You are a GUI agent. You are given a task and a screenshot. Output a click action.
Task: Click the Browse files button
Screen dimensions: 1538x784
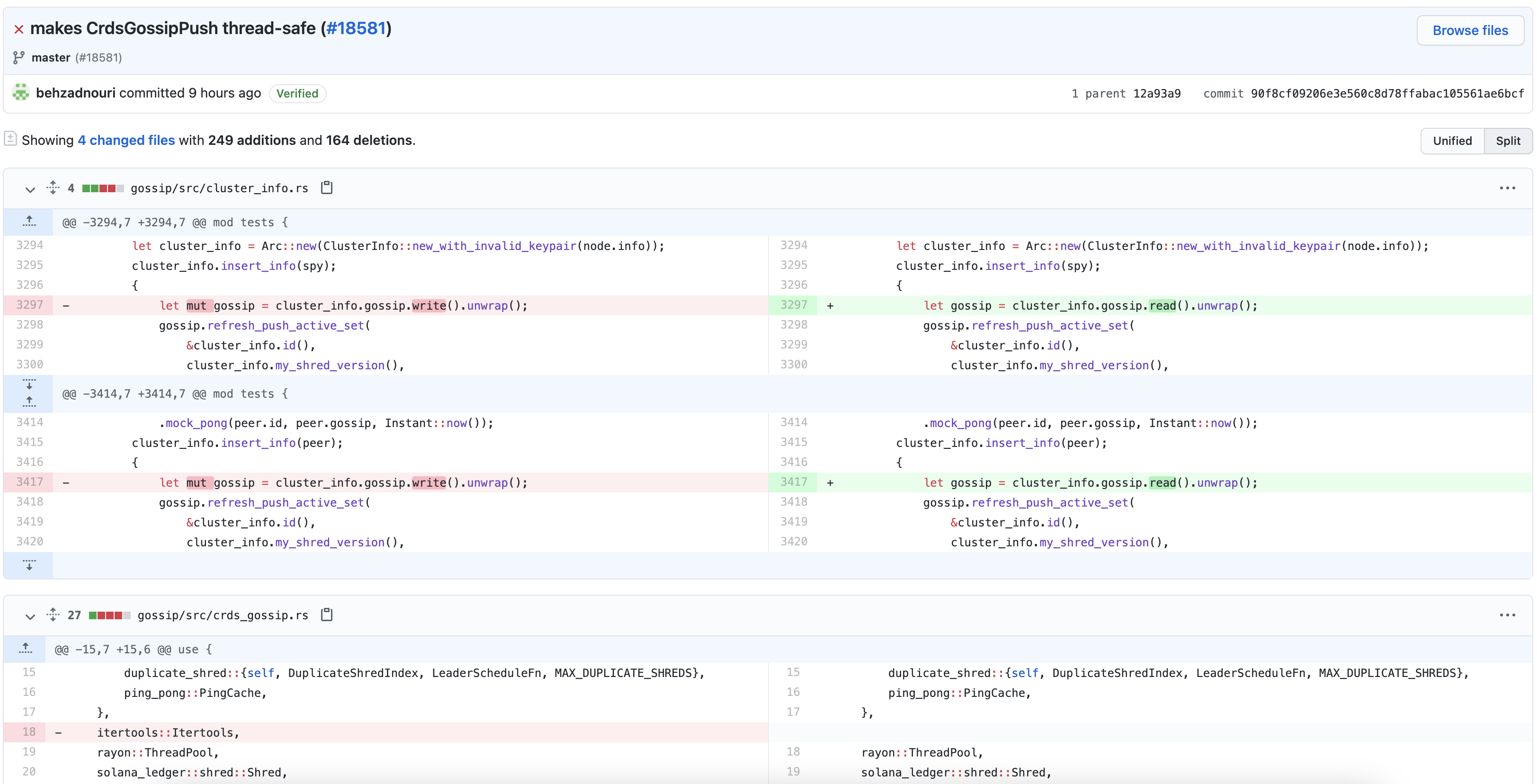tap(1470, 30)
